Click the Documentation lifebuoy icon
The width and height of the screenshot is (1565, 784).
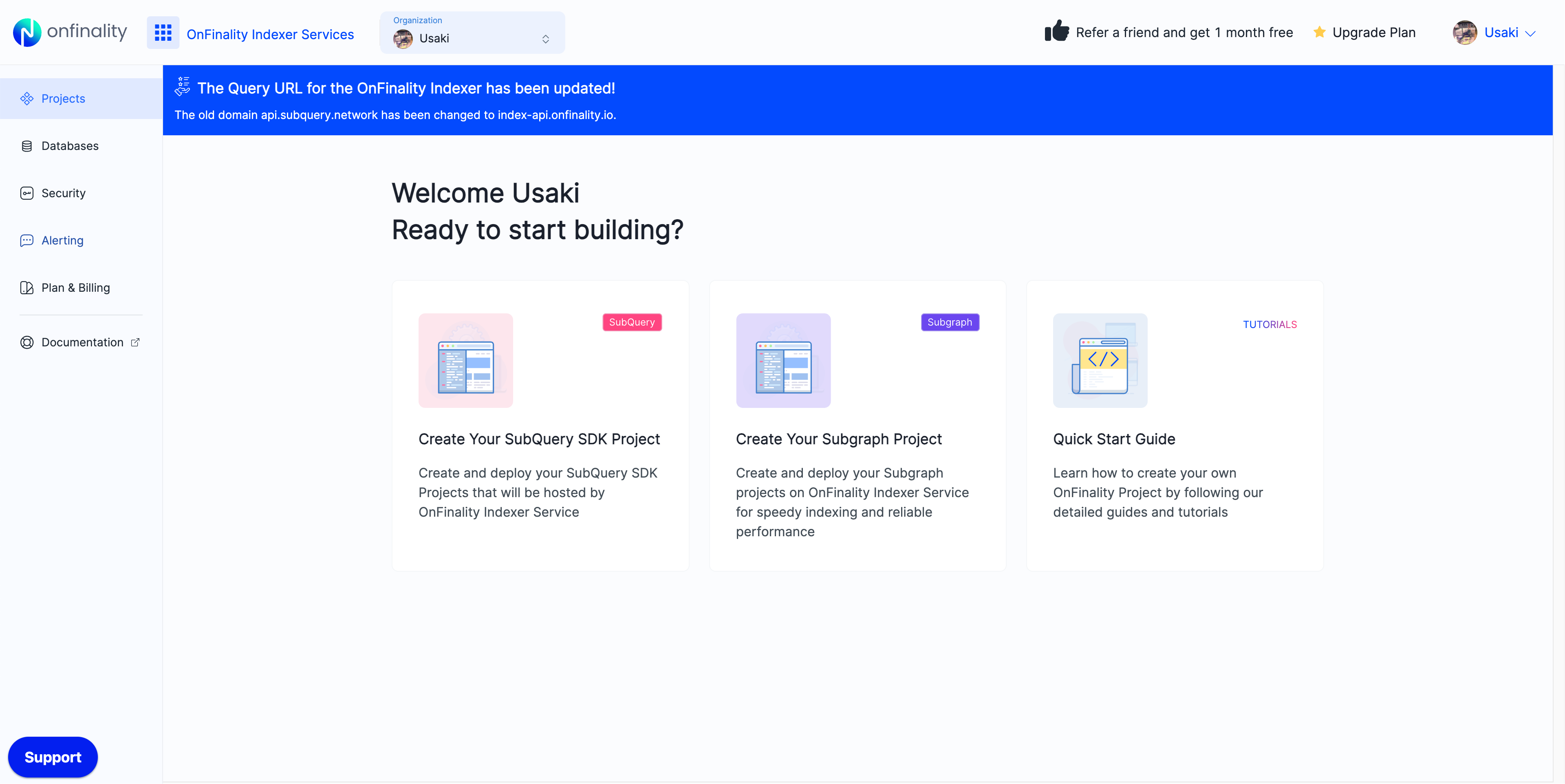coord(27,343)
